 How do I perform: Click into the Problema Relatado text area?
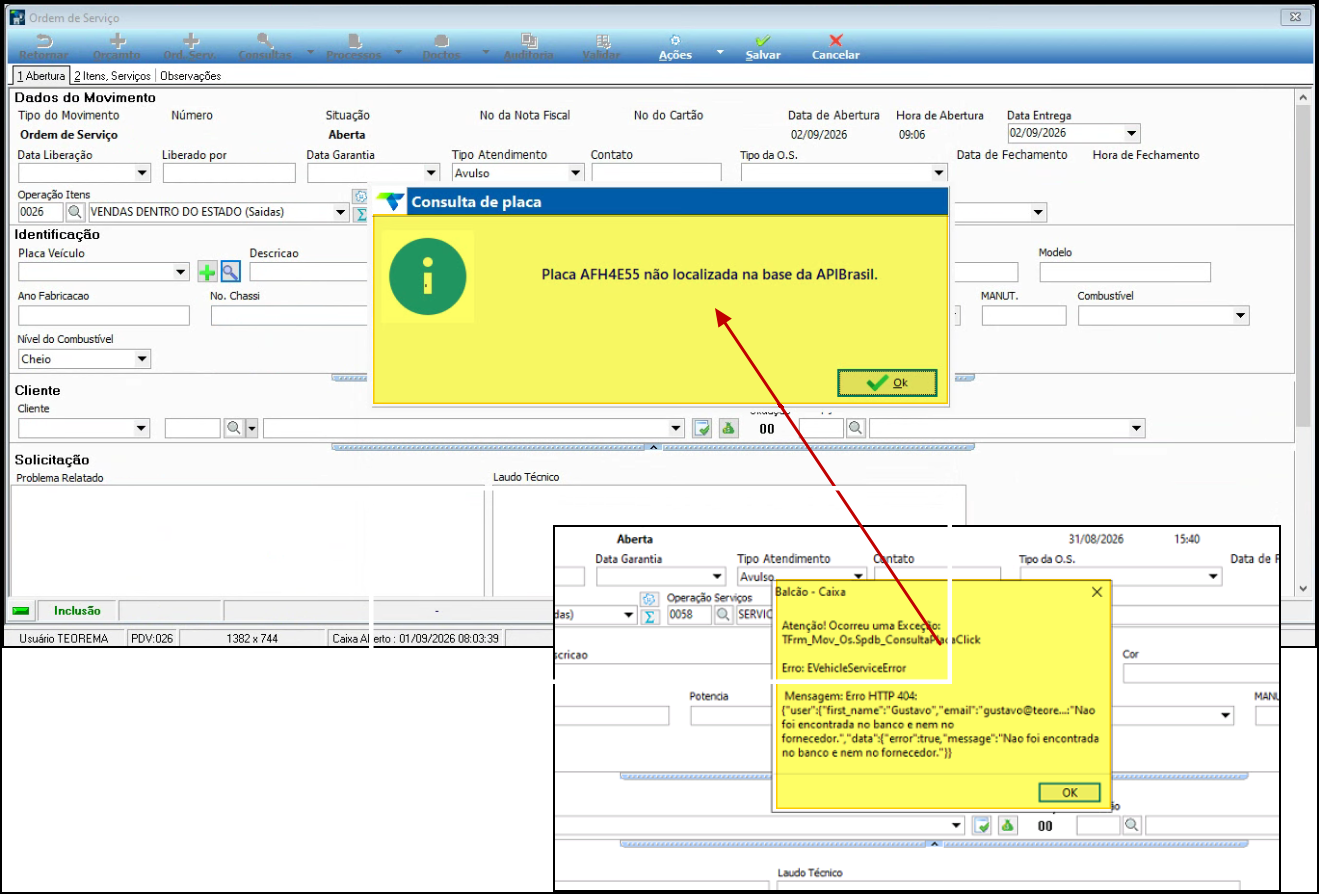point(249,540)
